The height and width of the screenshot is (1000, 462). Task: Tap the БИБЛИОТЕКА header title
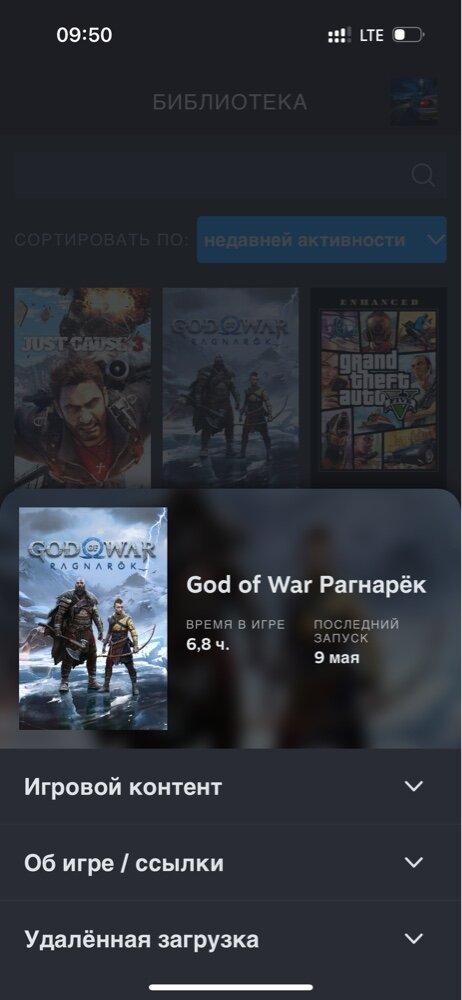coord(230,102)
